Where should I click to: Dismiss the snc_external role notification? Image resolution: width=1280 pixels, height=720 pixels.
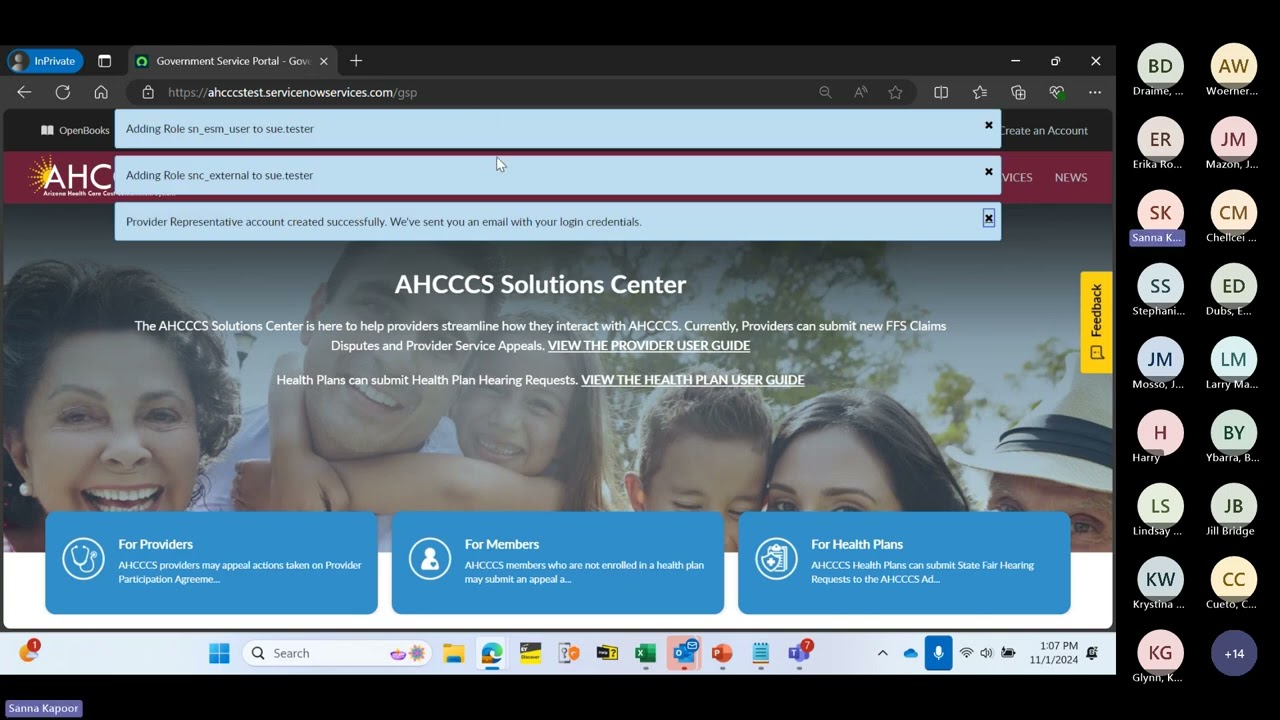[989, 171]
